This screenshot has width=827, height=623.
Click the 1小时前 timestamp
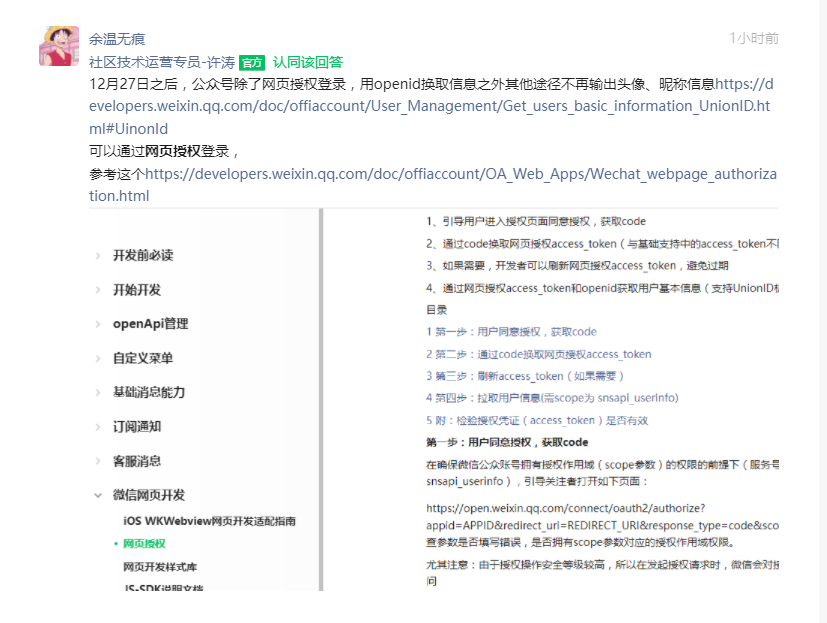[754, 38]
